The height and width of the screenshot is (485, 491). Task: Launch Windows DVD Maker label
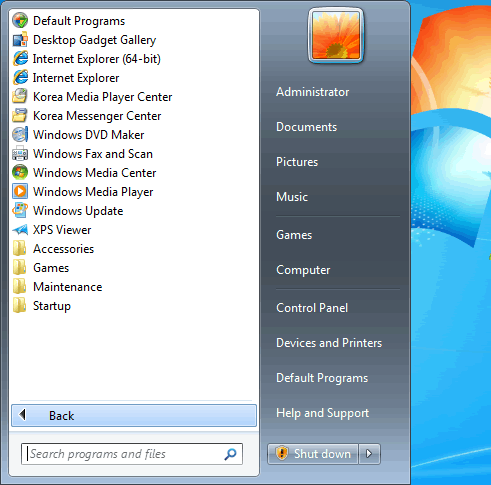click(x=88, y=135)
